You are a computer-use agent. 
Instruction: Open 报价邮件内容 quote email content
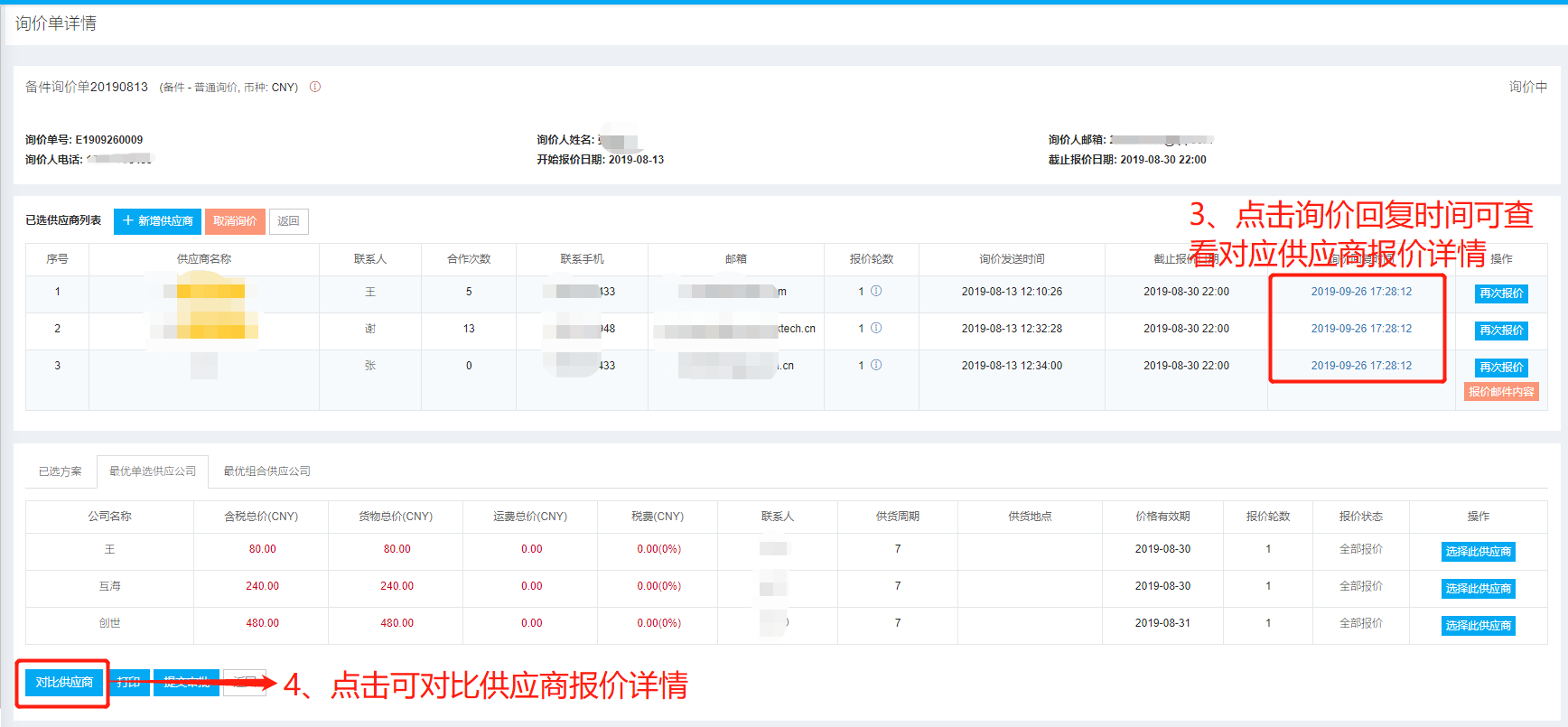point(1501,392)
